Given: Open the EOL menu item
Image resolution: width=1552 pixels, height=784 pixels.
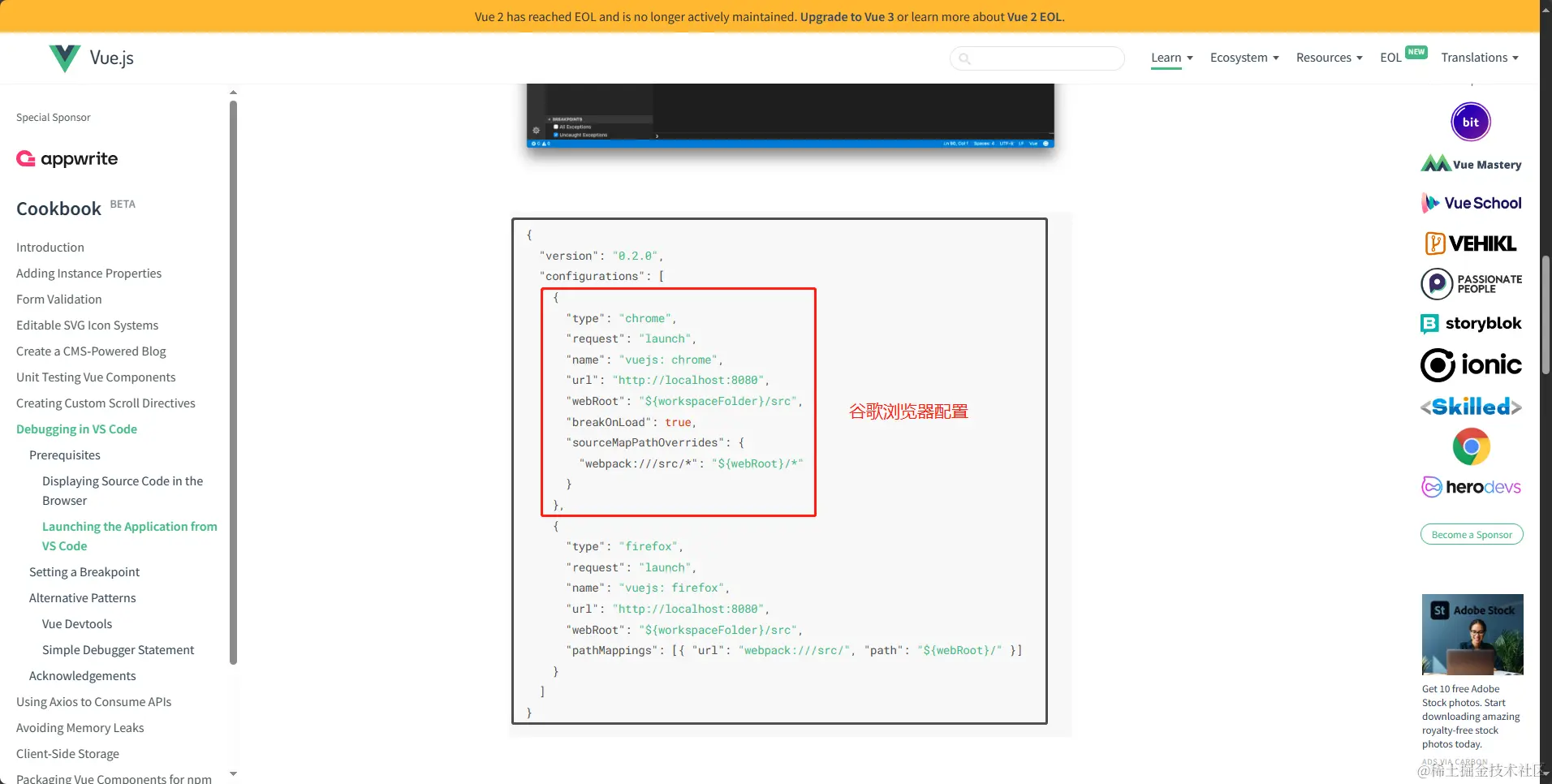Looking at the screenshot, I should tap(1390, 58).
